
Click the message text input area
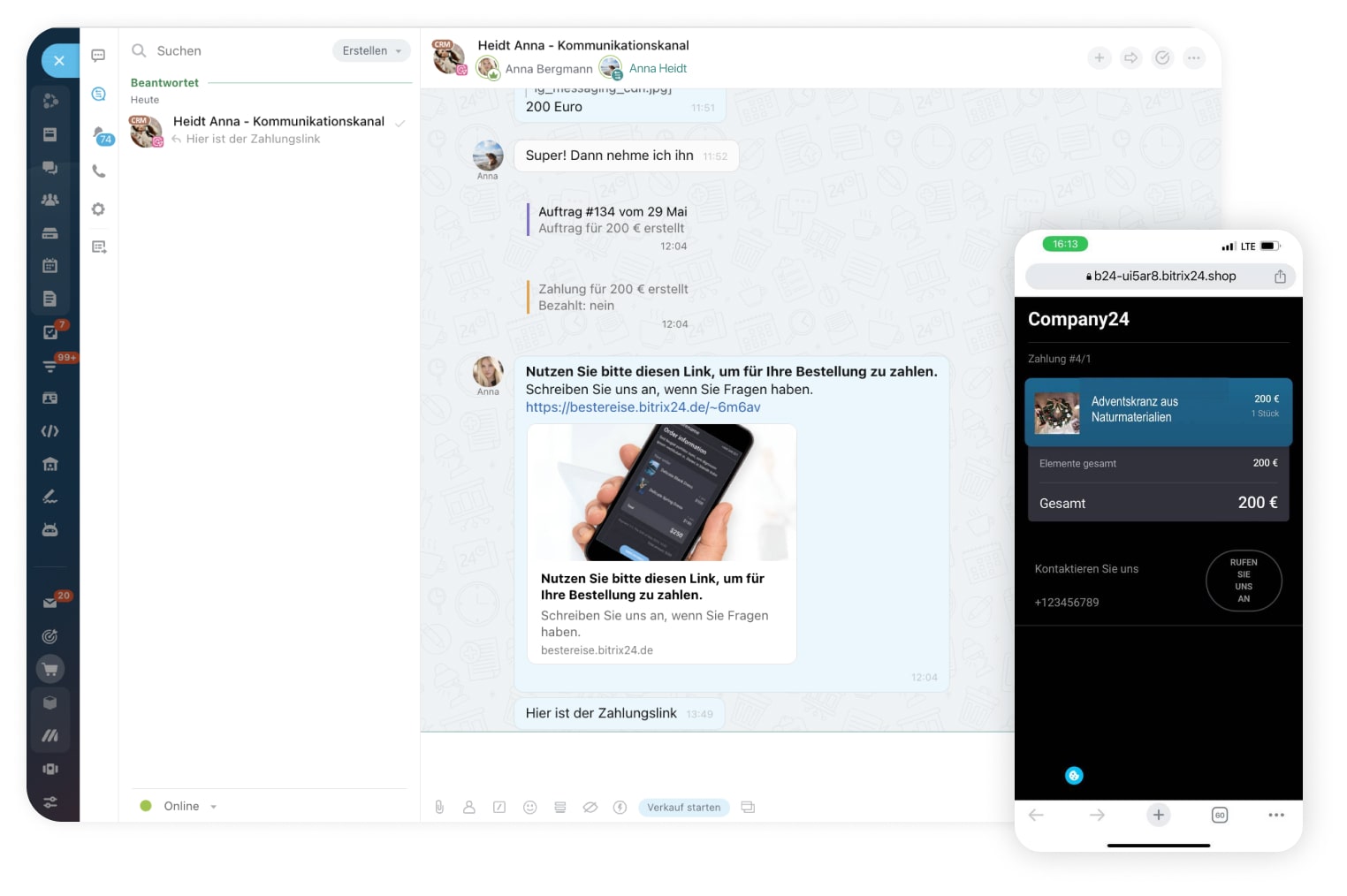click(x=716, y=763)
